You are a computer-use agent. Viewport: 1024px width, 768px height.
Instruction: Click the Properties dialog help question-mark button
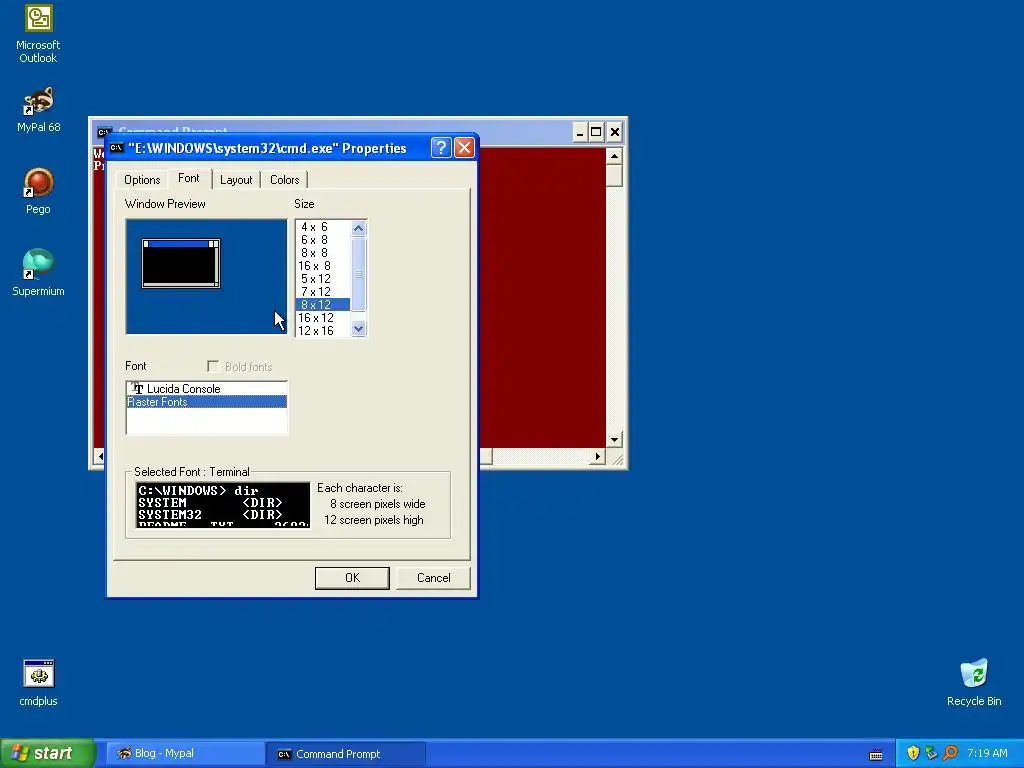point(441,148)
